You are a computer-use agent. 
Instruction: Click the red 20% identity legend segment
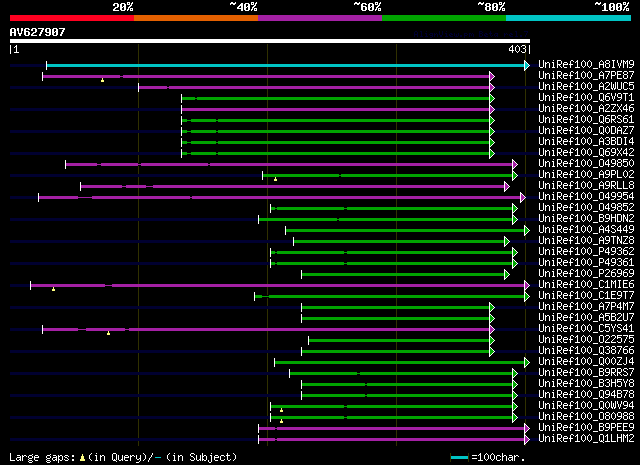(72, 18)
